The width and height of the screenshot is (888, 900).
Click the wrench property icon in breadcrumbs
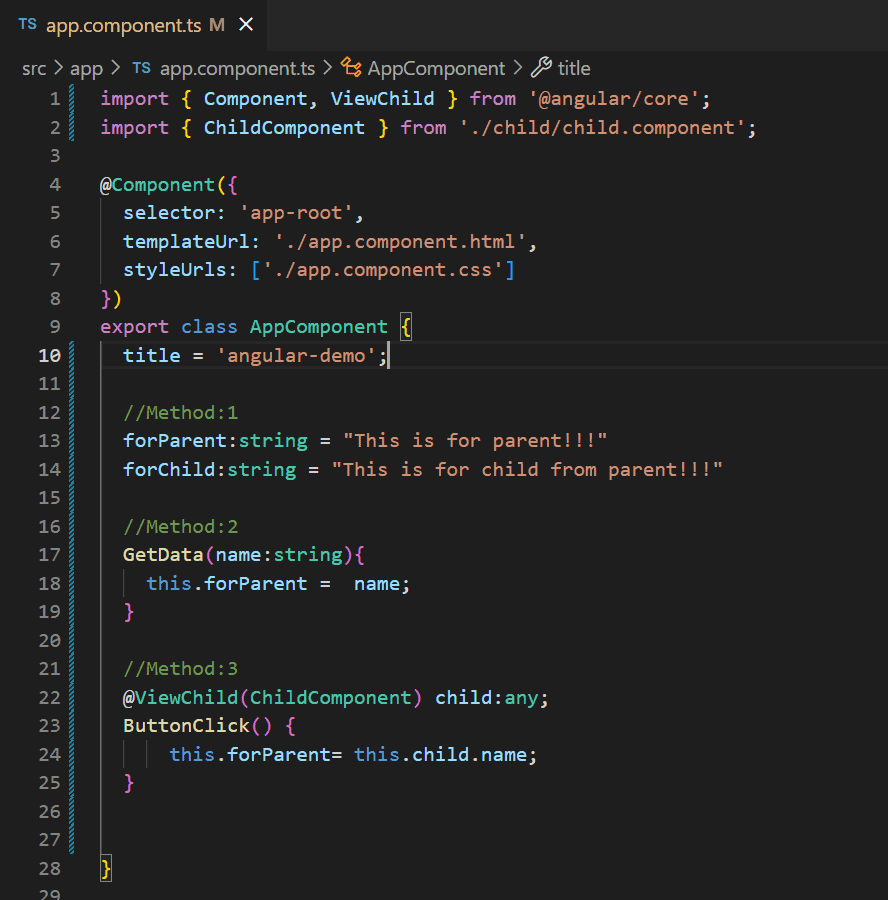(x=541, y=67)
